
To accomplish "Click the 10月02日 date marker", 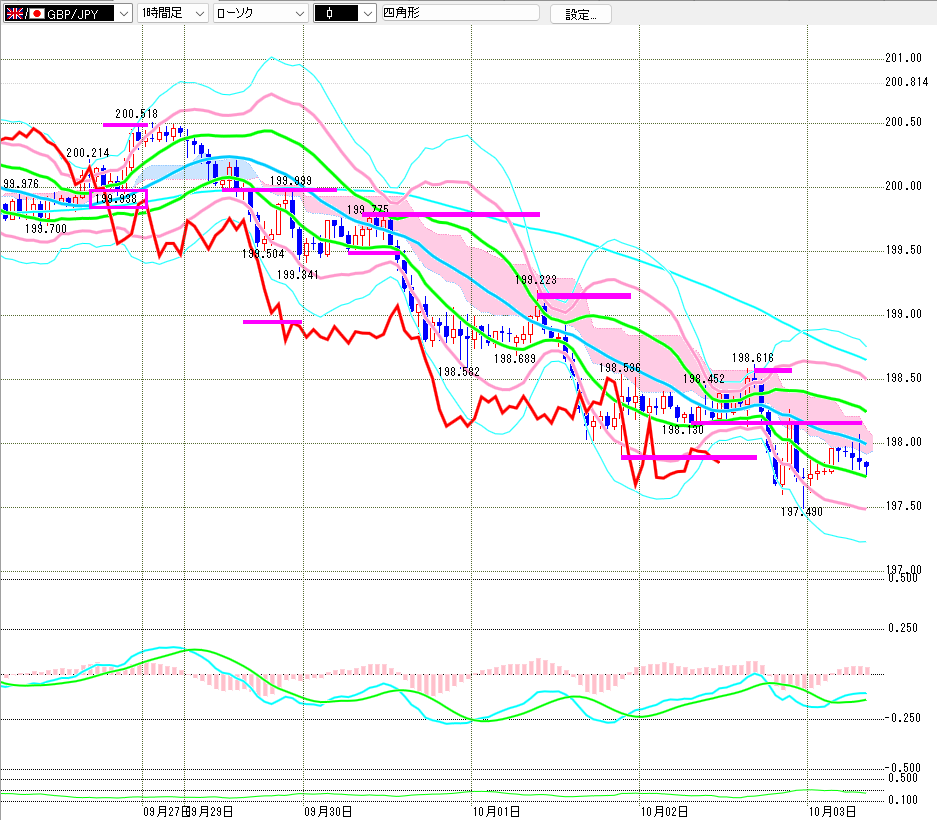I will point(662,812).
